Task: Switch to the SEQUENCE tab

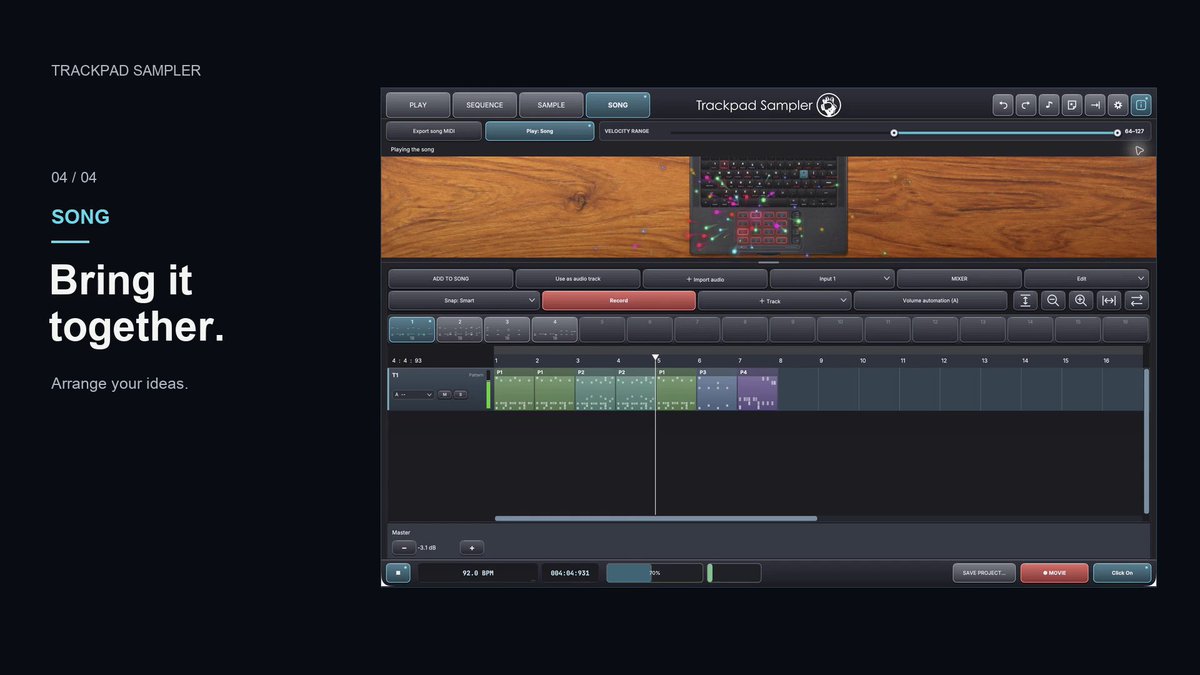Action: click(x=485, y=105)
